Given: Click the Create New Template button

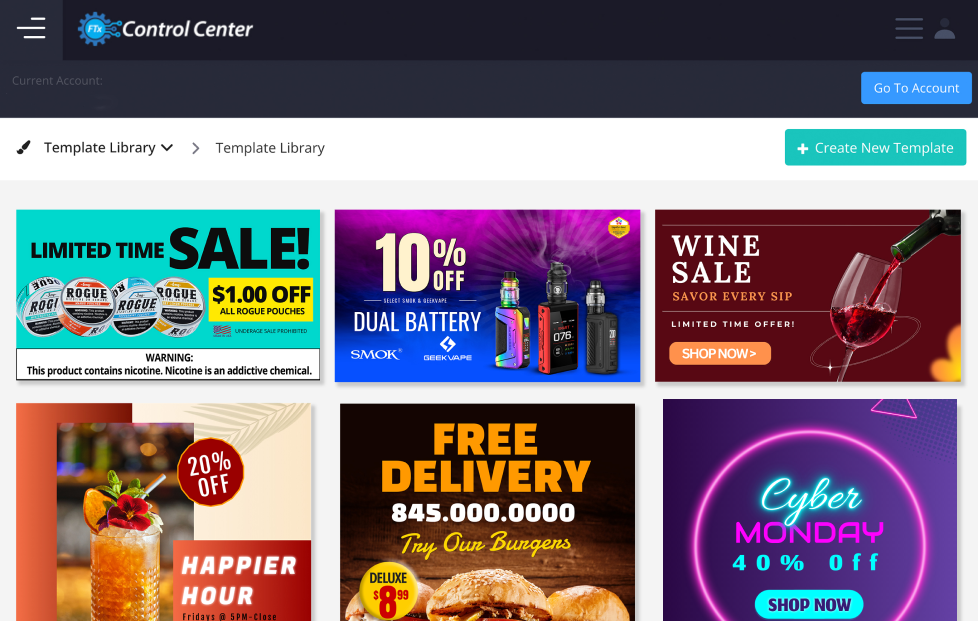Looking at the screenshot, I should tap(875, 148).
